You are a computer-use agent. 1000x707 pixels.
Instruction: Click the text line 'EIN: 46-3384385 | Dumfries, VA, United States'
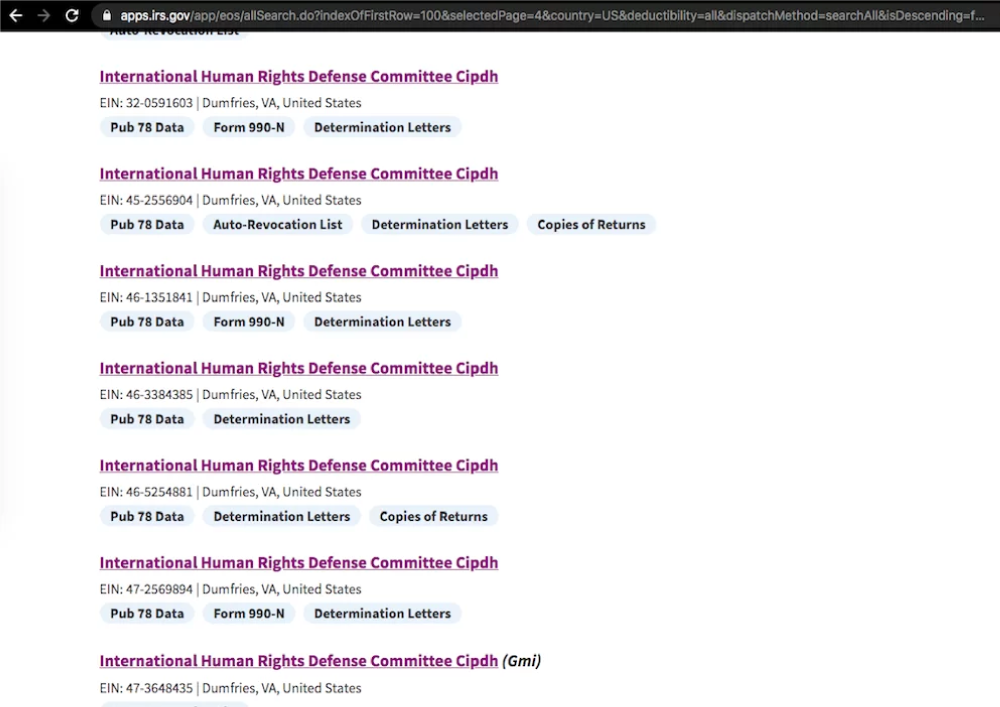230,395
